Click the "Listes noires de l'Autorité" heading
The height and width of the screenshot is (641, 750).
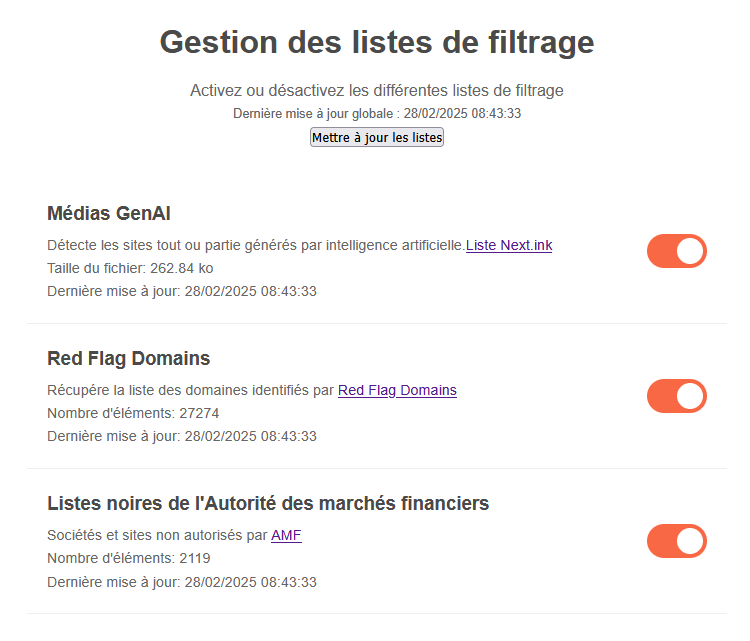(268, 503)
